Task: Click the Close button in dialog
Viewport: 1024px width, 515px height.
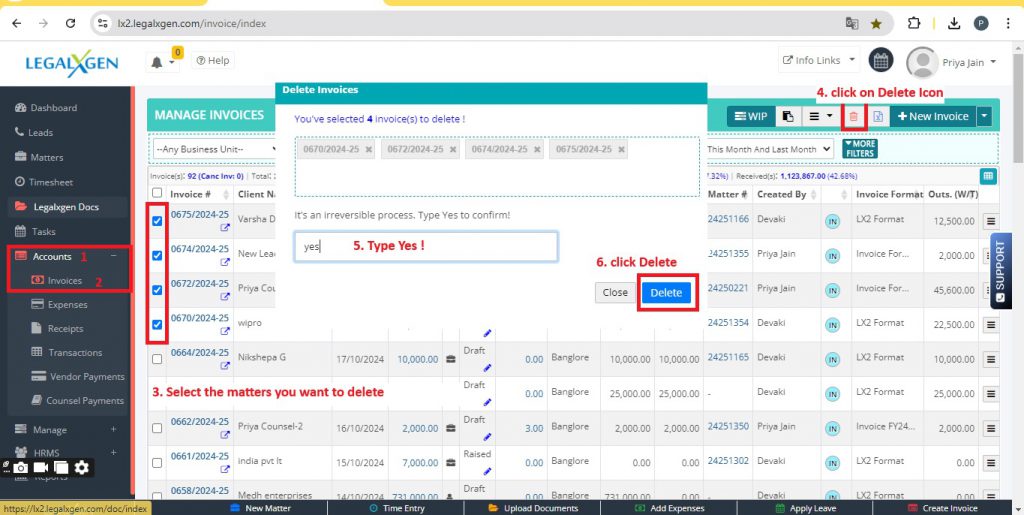Action: [615, 292]
